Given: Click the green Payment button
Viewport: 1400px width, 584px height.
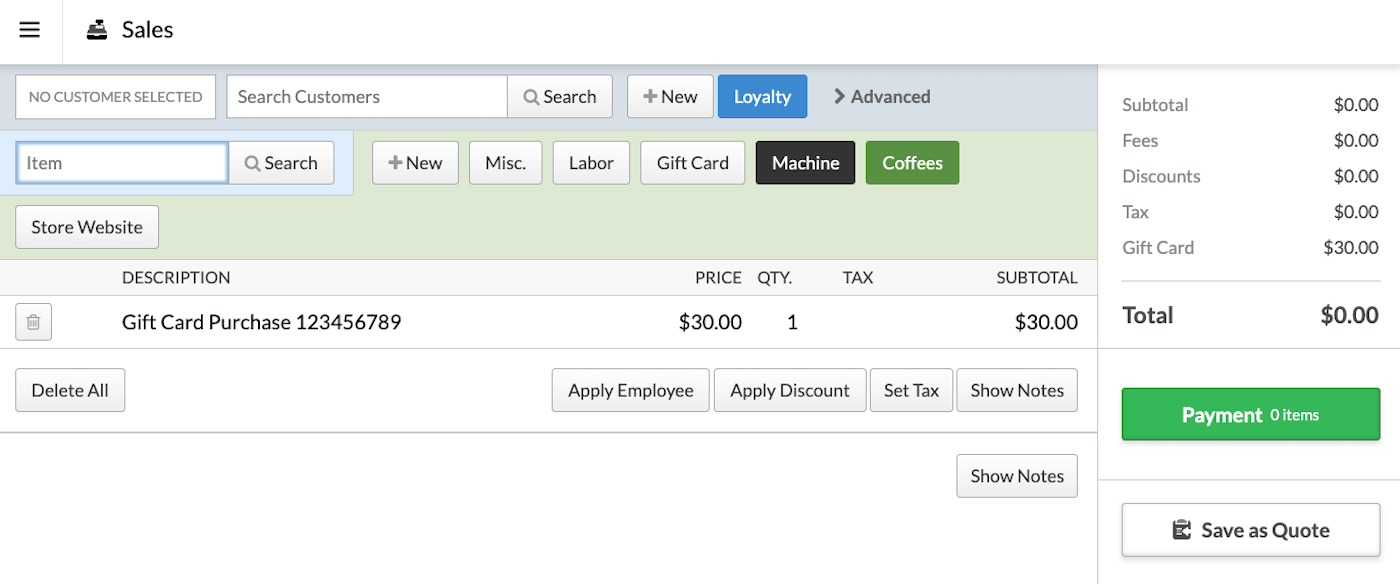Looking at the screenshot, I should (x=1250, y=414).
